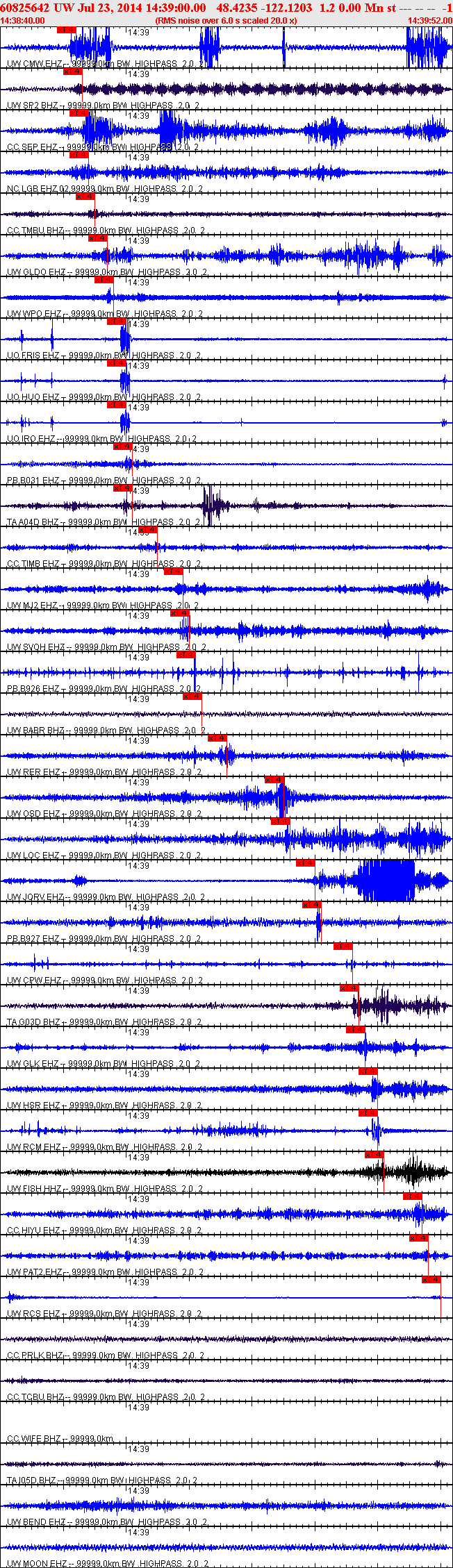Select the pick marker on the CC TMBU trace
The width and height of the screenshot is (453, 1568).
85,197
